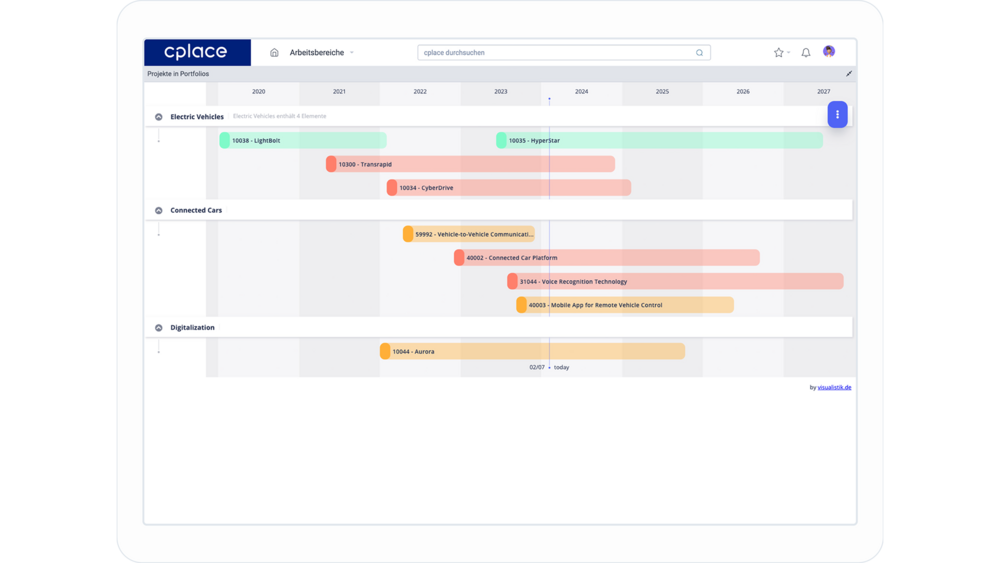Collapse the Connected Cars group
This screenshot has height=563, width=1000.
click(x=159, y=211)
